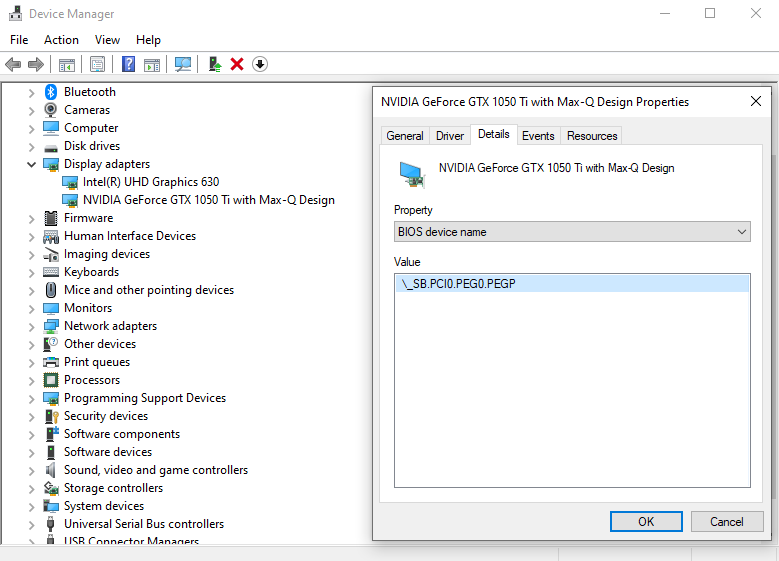Expand the Network adapters category
Screen dimensions: 779x561
[32, 326]
